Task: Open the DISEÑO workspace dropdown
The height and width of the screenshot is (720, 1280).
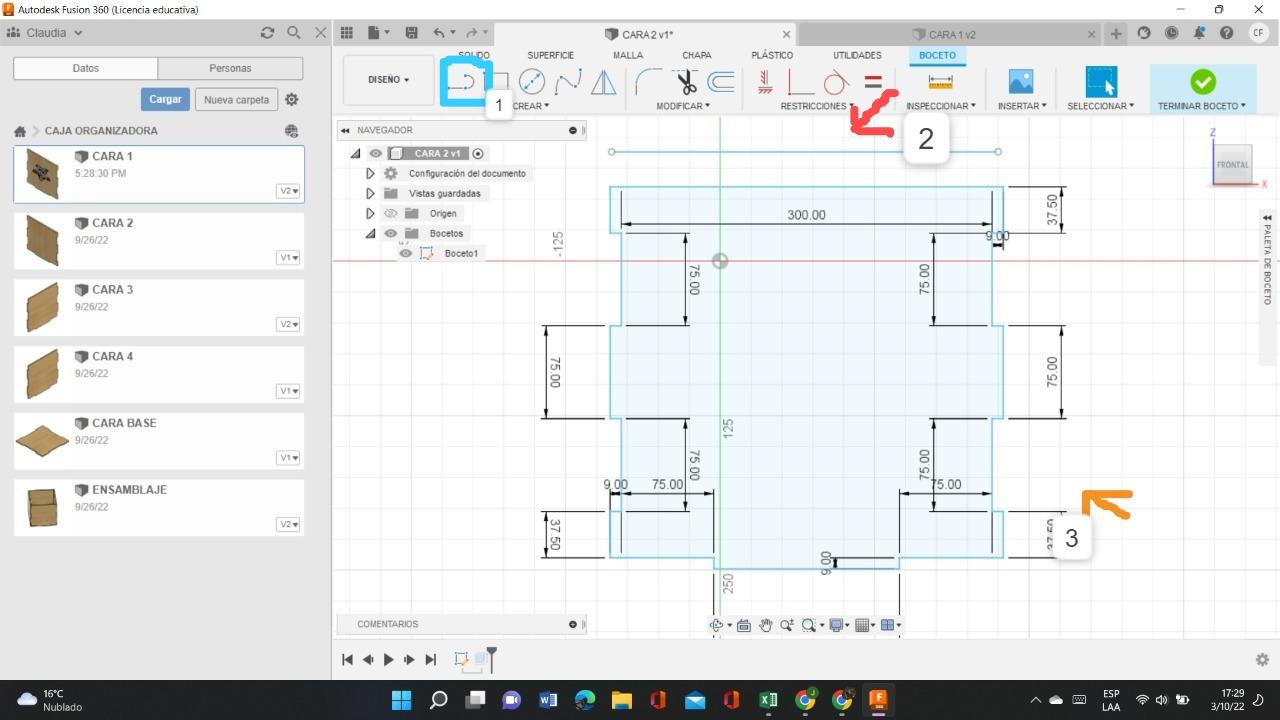Action: [389, 80]
